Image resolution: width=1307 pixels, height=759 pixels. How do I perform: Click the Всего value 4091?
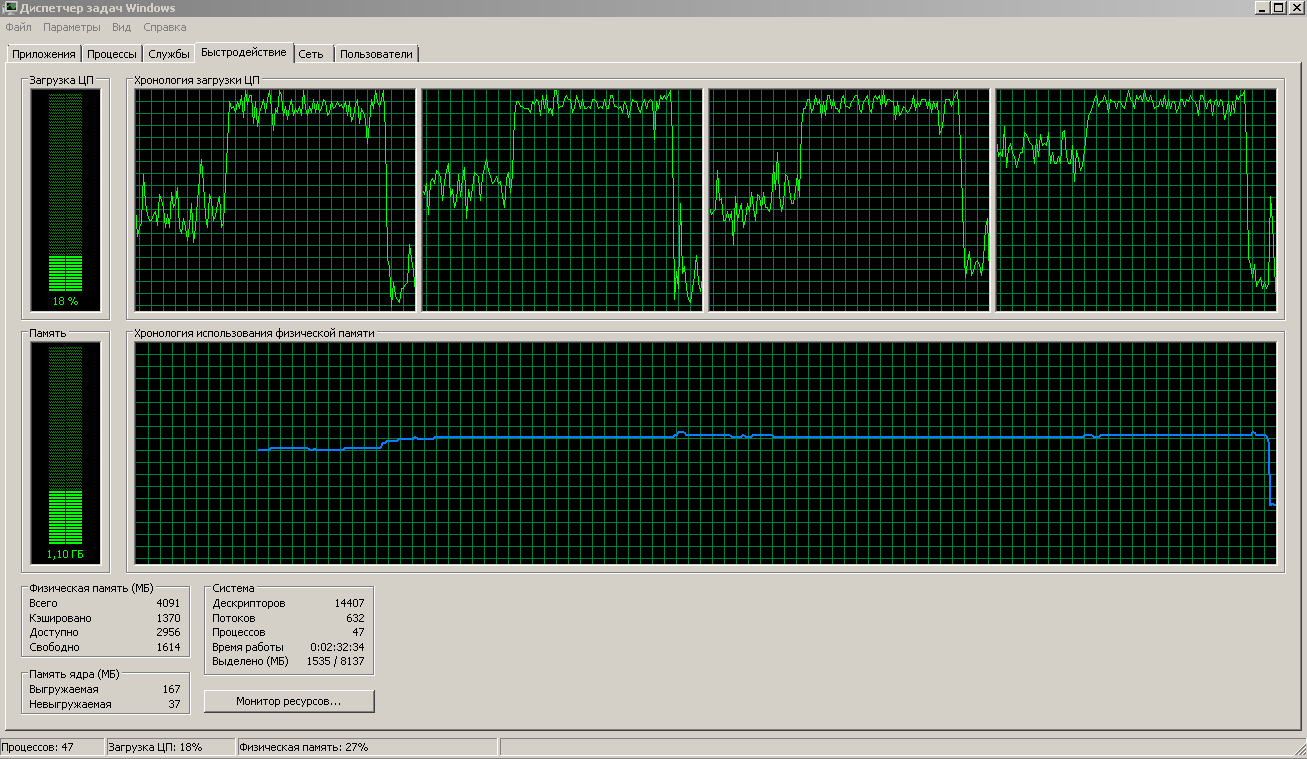[x=168, y=603]
